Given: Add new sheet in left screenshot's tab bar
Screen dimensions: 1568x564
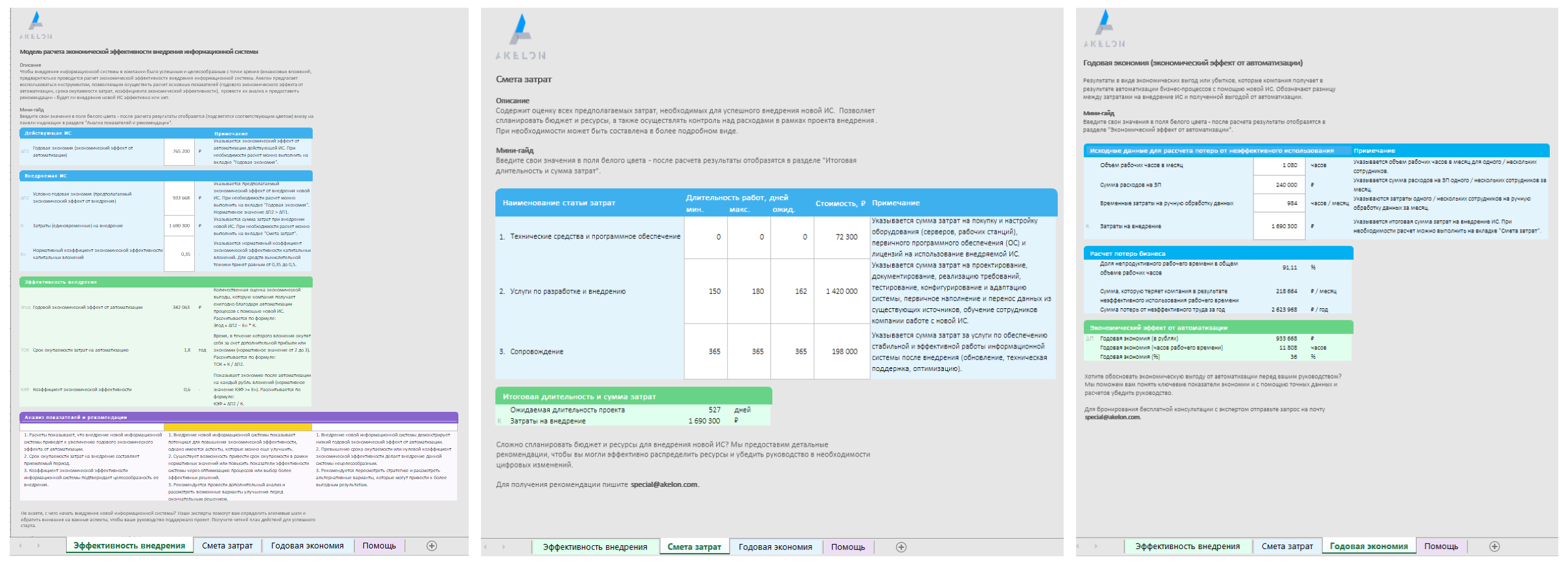Looking at the screenshot, I should 432,546.
